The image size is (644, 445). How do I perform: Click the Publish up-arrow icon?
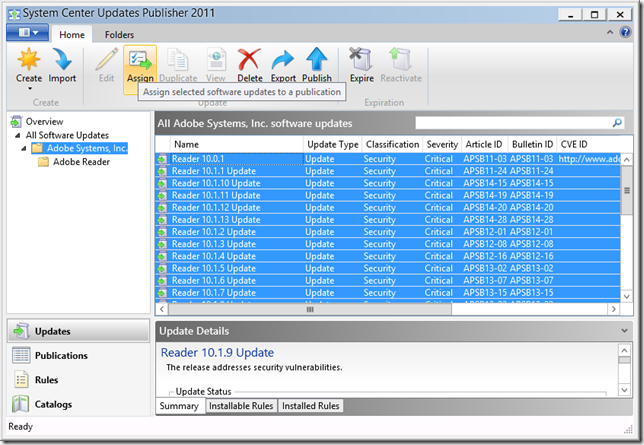[317, 60]
